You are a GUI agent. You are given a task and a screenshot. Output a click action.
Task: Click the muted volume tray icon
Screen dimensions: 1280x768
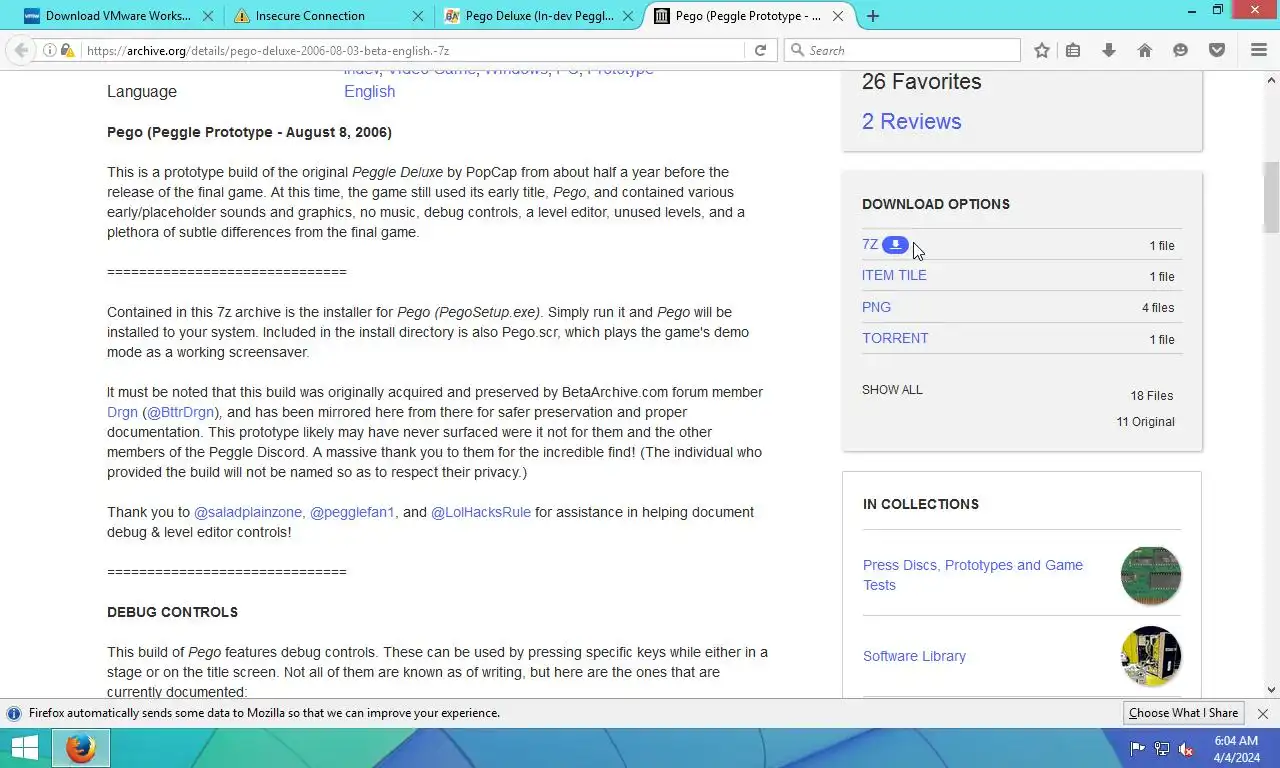pos(1186,748)
